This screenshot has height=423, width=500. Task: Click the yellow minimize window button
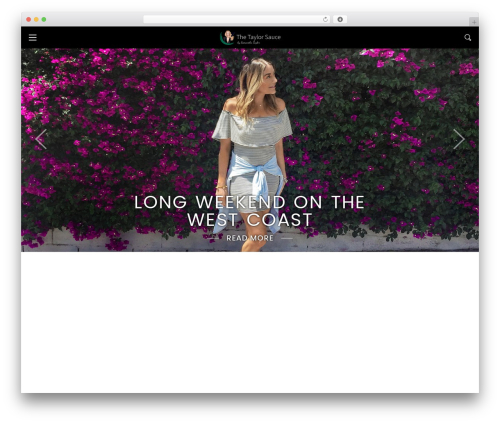(36, 20)
